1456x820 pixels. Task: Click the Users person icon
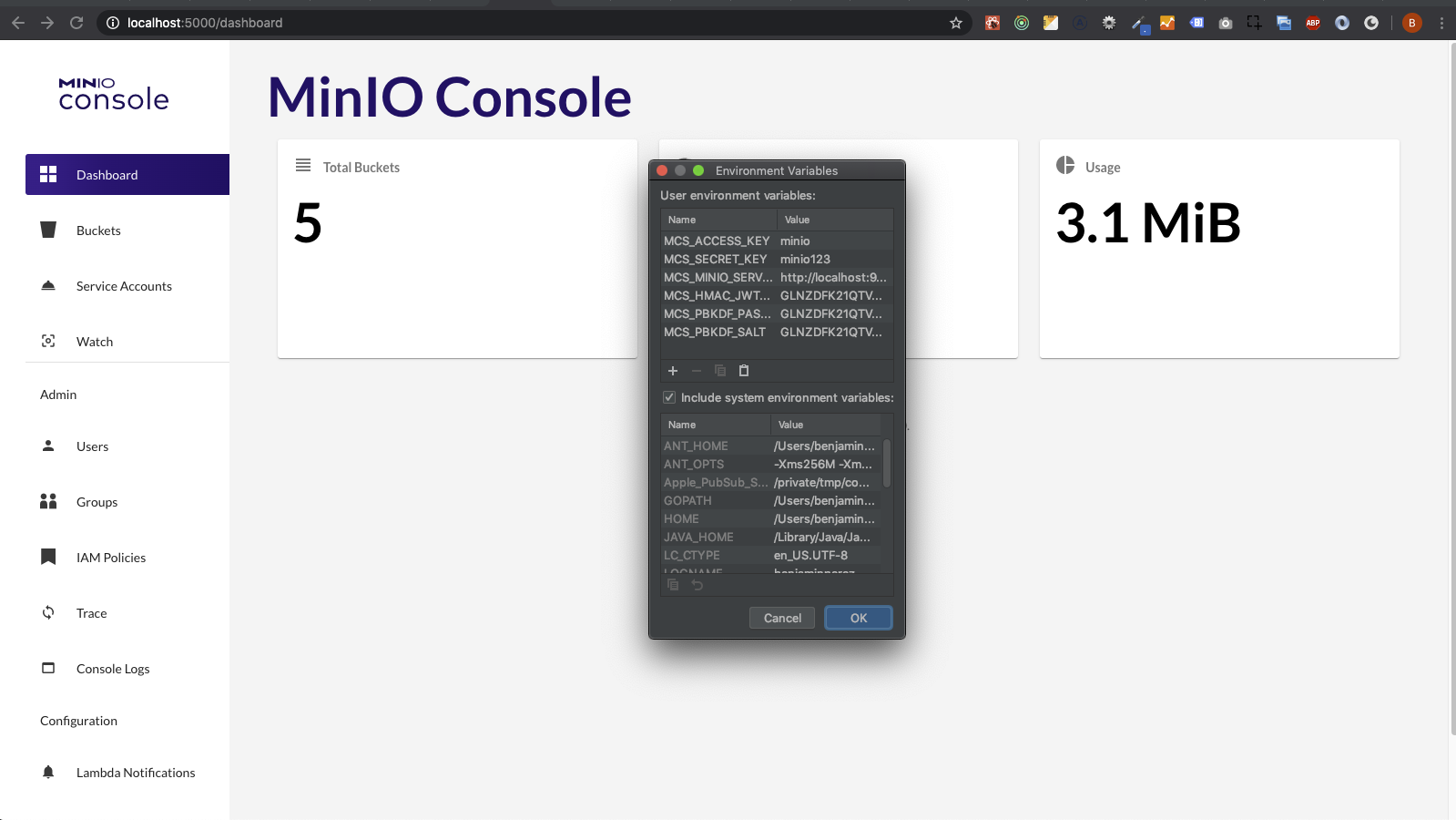click(x=48, y=446)
